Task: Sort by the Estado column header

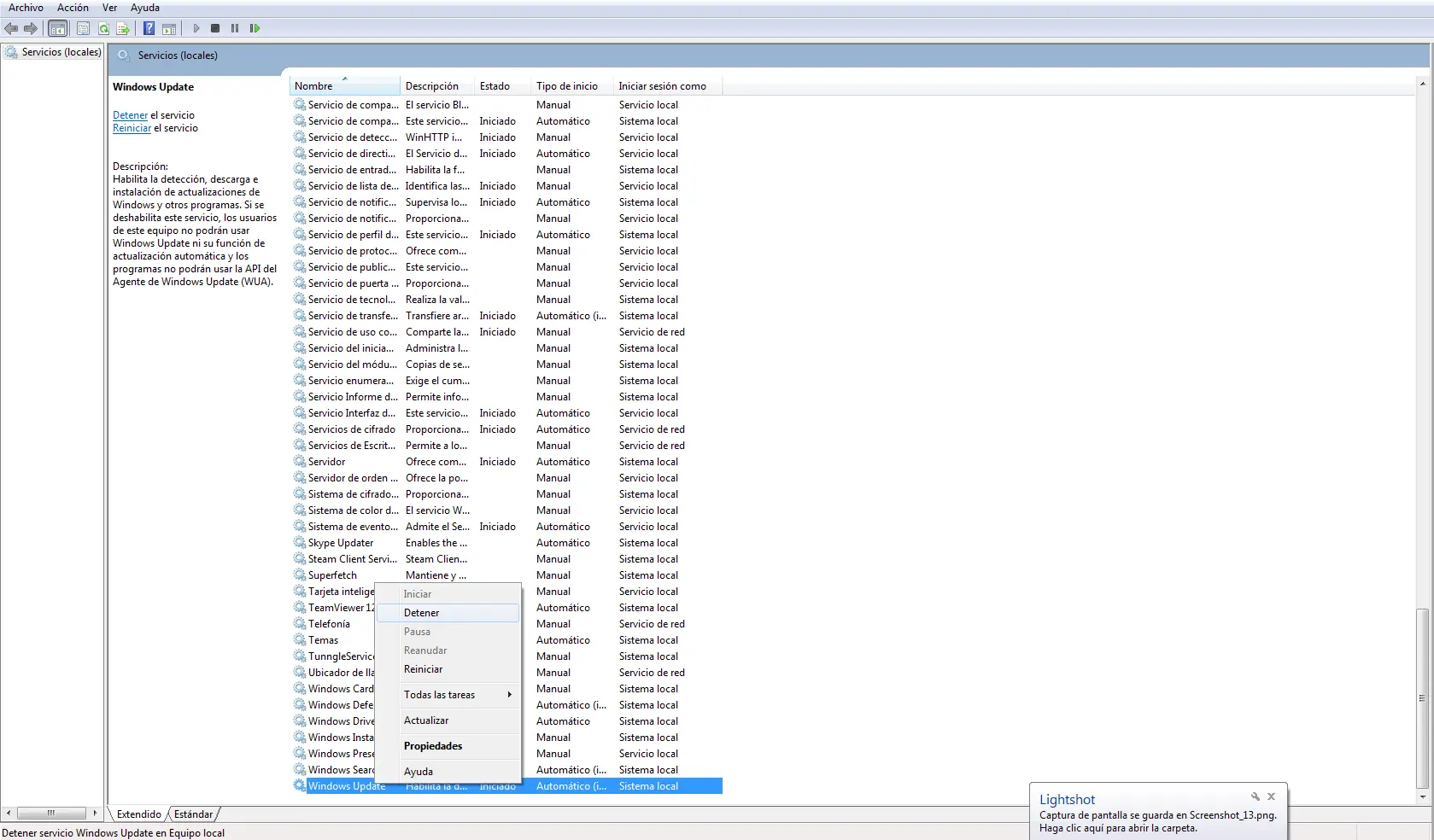Action: [x=502, y=86]
